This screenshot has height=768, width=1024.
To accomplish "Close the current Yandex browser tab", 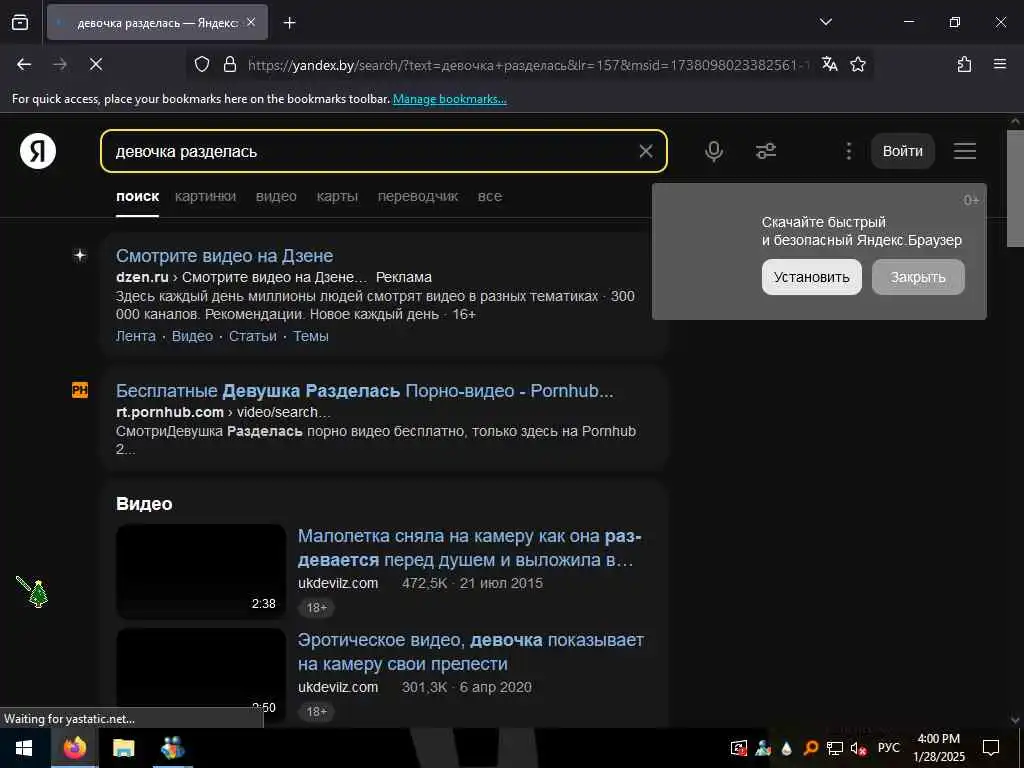I will tap(251, 22).
